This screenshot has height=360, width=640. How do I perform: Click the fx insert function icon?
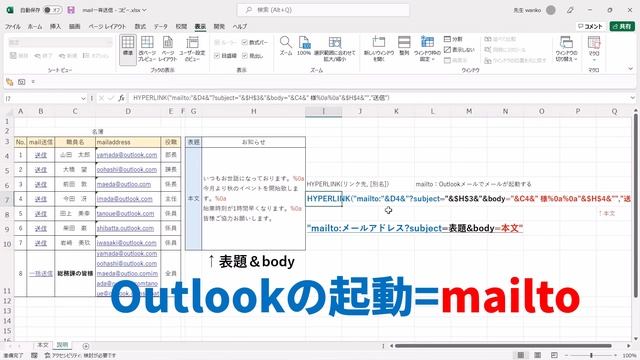(122, 98)
